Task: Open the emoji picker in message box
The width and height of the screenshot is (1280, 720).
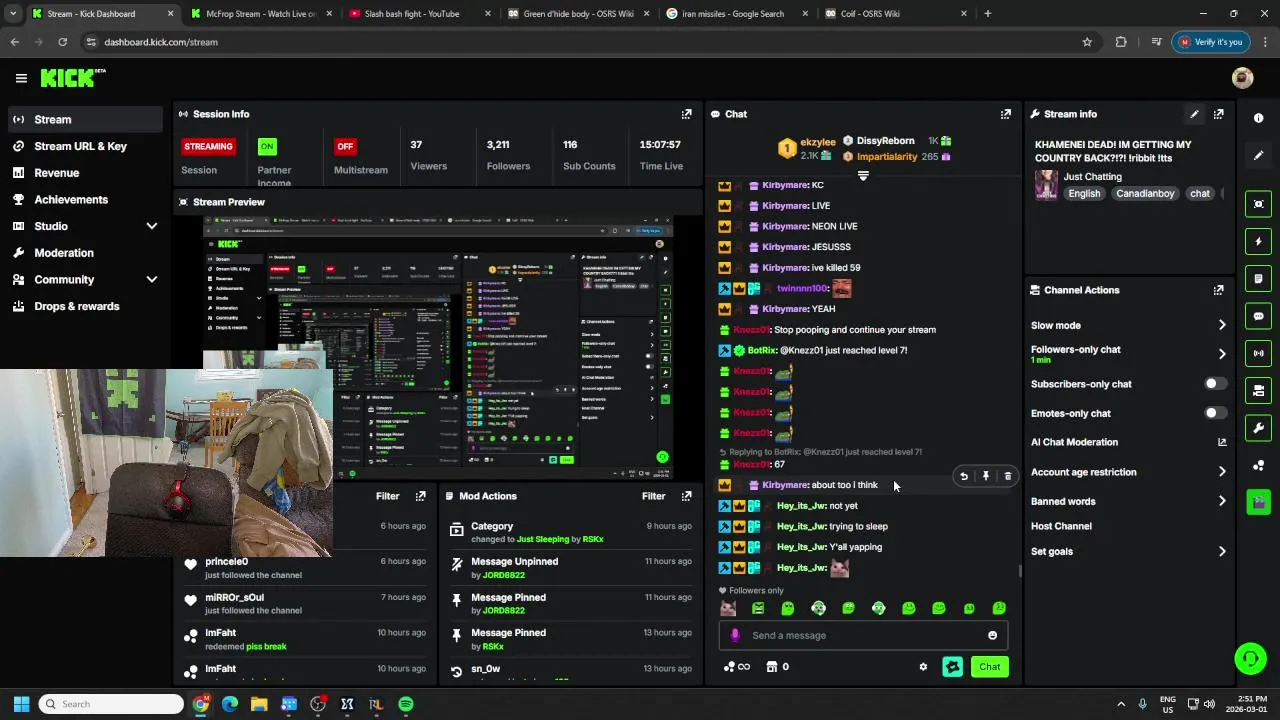Action: (x=992, y=635)
